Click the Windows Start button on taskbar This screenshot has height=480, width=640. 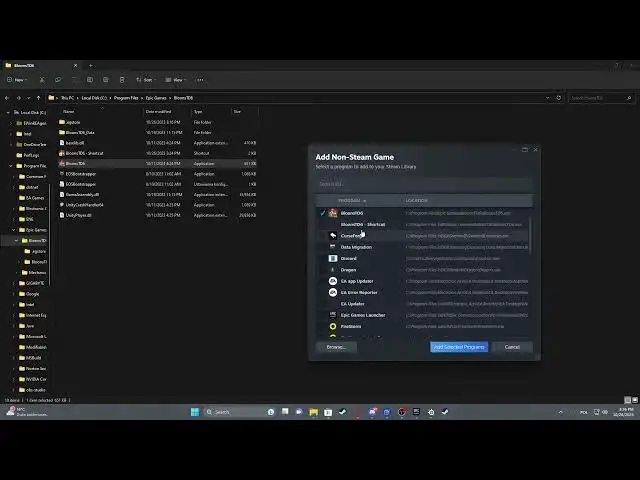193,411
